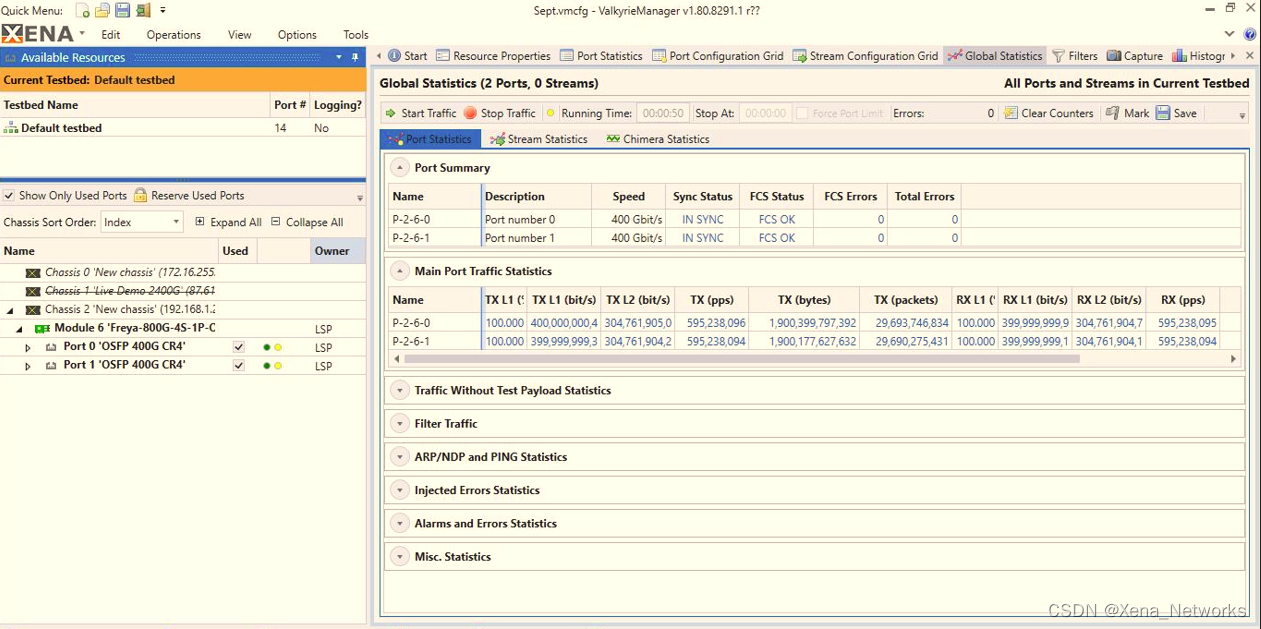Open the Available Resources panel dropdown arrow
The image size is (1261, 629).
point(339,57)
